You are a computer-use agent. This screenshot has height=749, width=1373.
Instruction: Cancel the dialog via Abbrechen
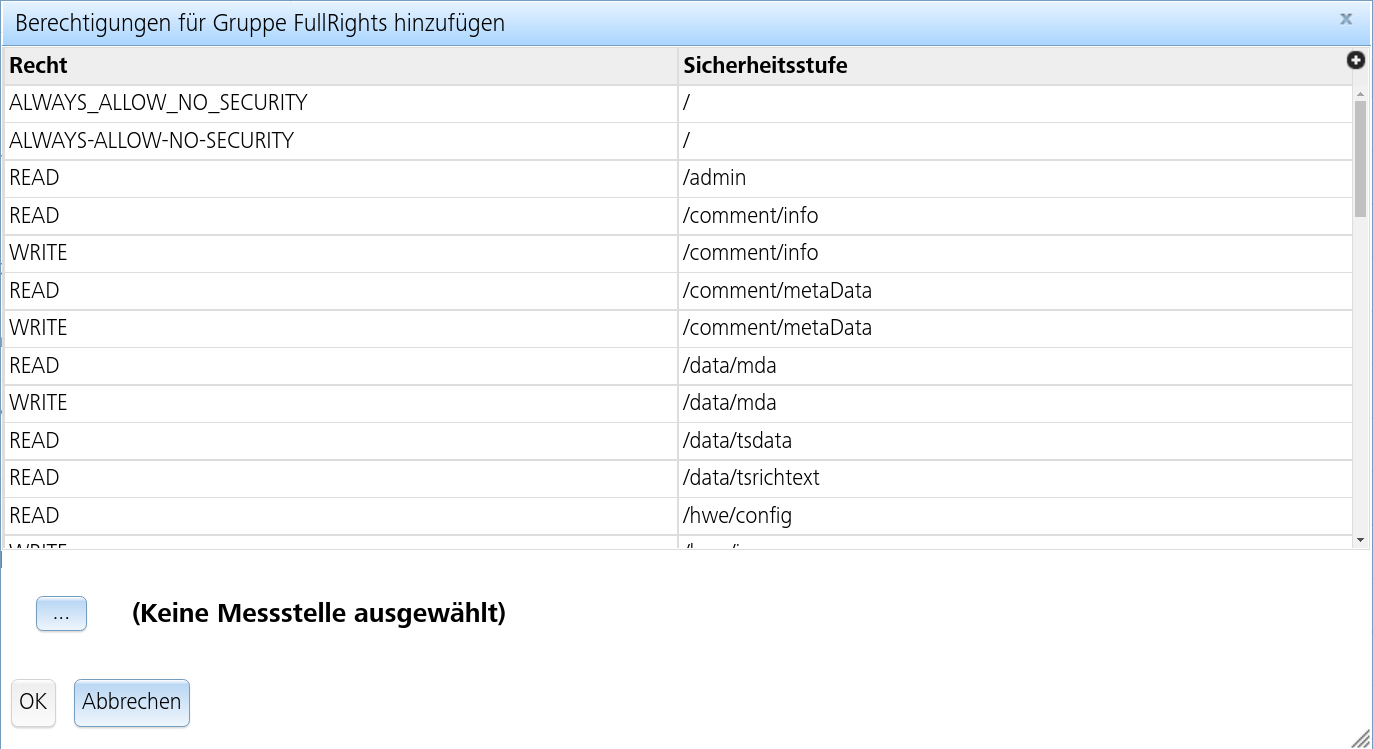point(131,702)
